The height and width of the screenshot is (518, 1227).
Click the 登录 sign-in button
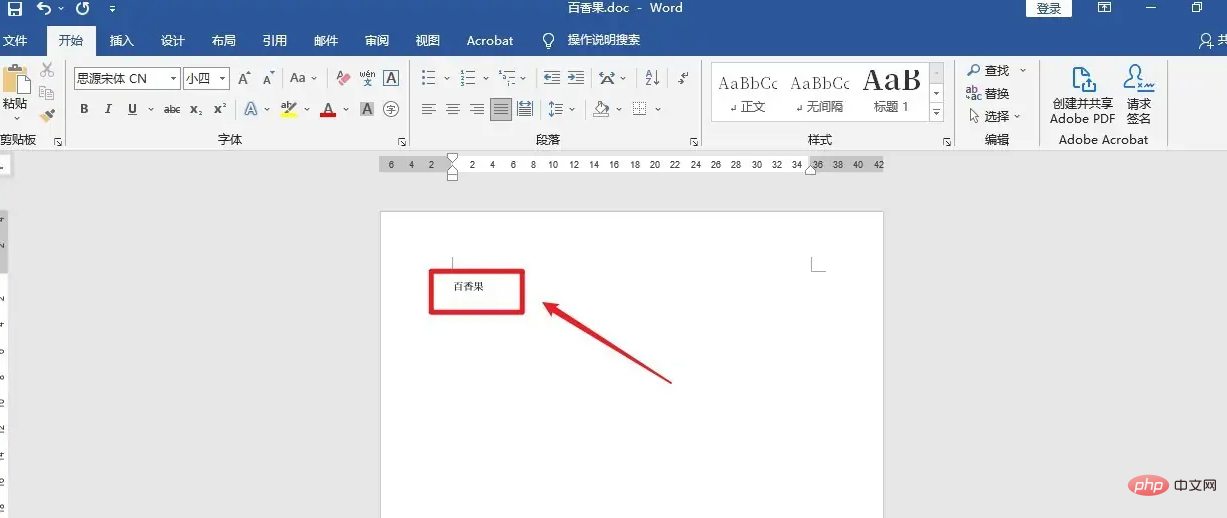click(x=1049, y=8)
